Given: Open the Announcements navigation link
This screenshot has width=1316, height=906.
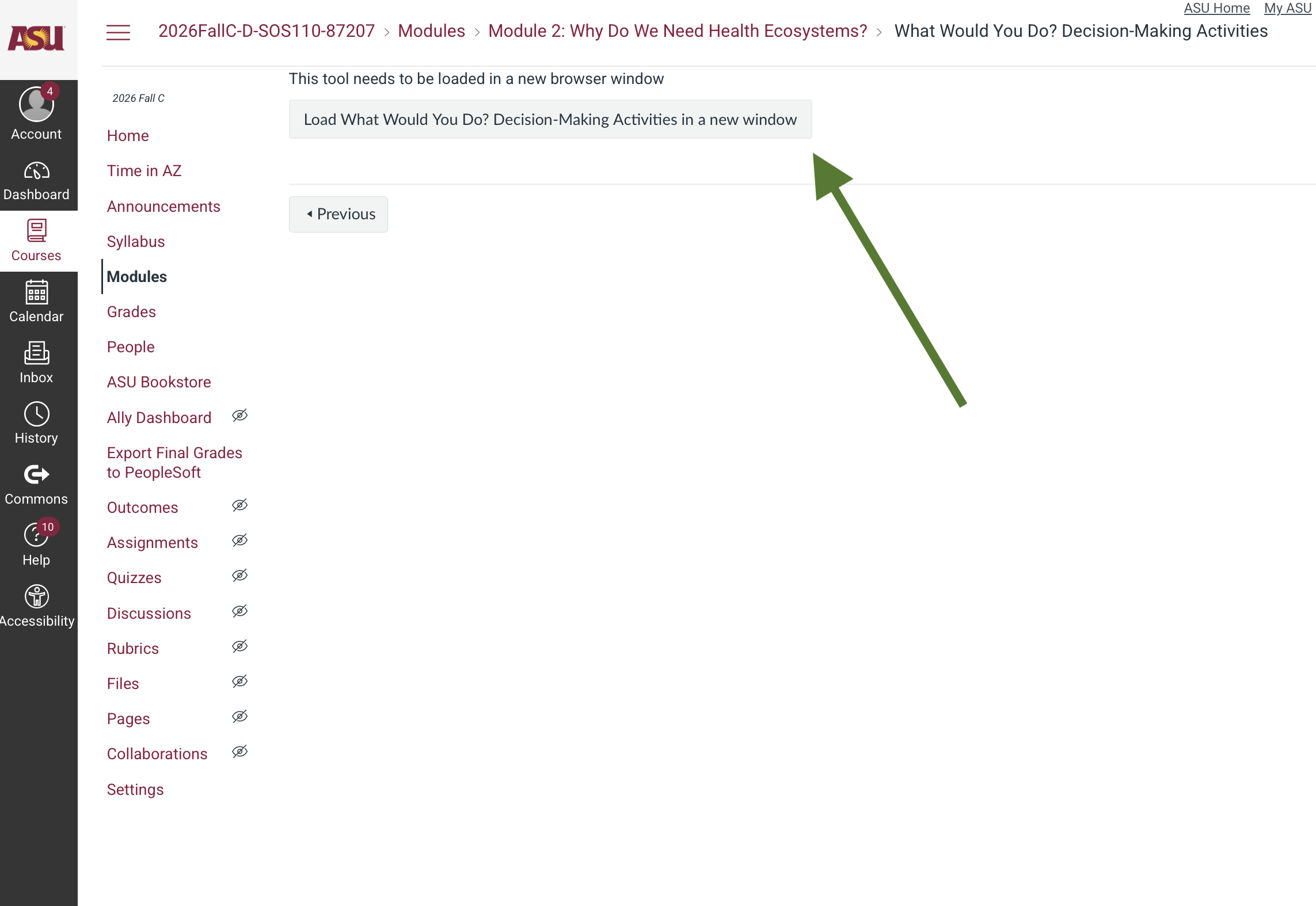Looking at the screenshot, I should (x=163, y=207).
